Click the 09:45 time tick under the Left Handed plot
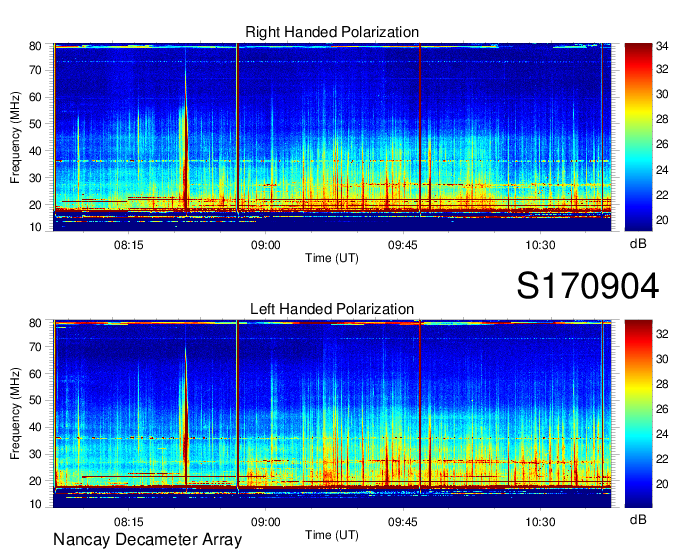The width and height of the screenshot is (680, 552). (x=402, y=522)
